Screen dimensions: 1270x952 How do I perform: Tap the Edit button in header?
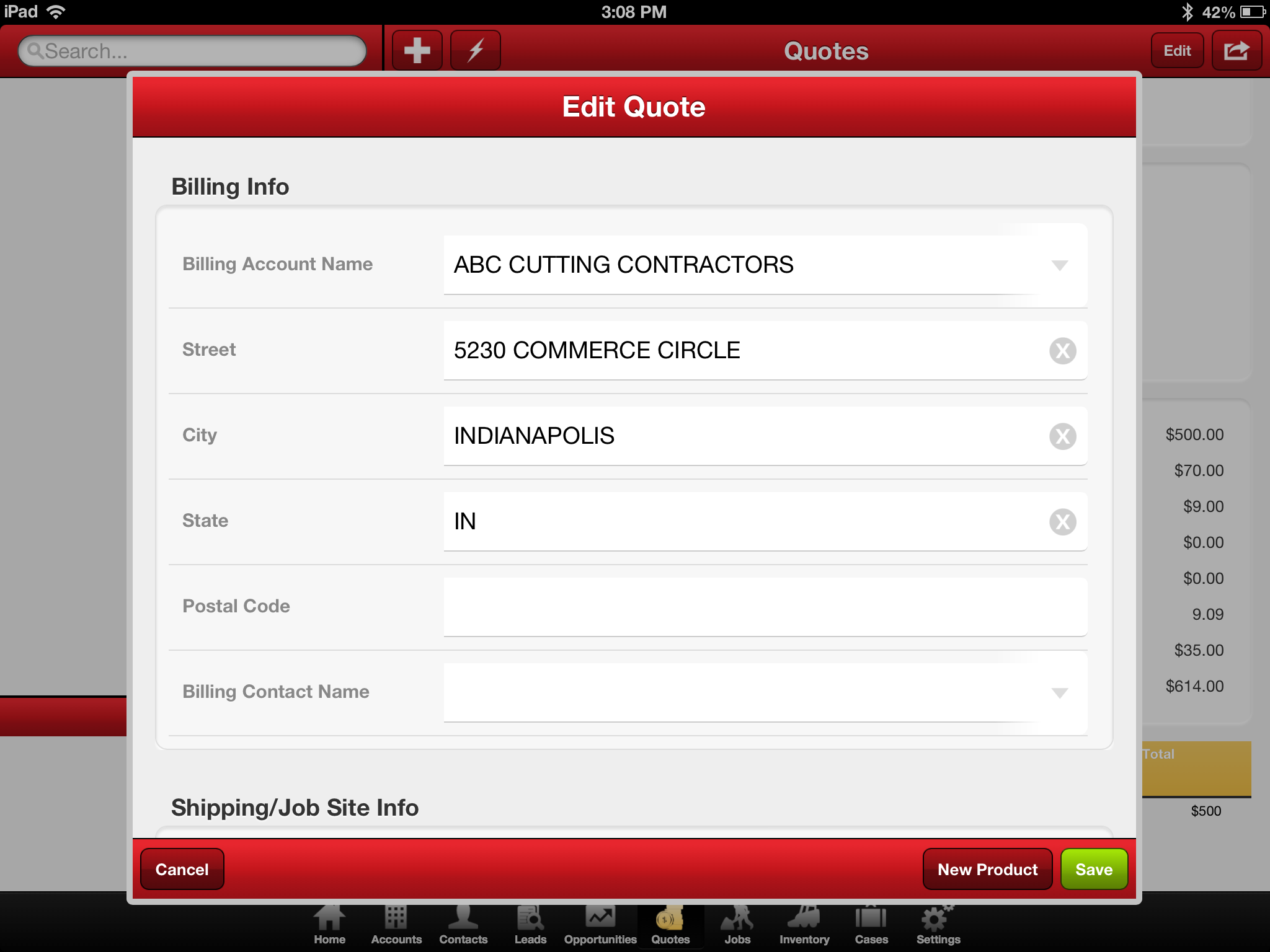(1176, 50)
